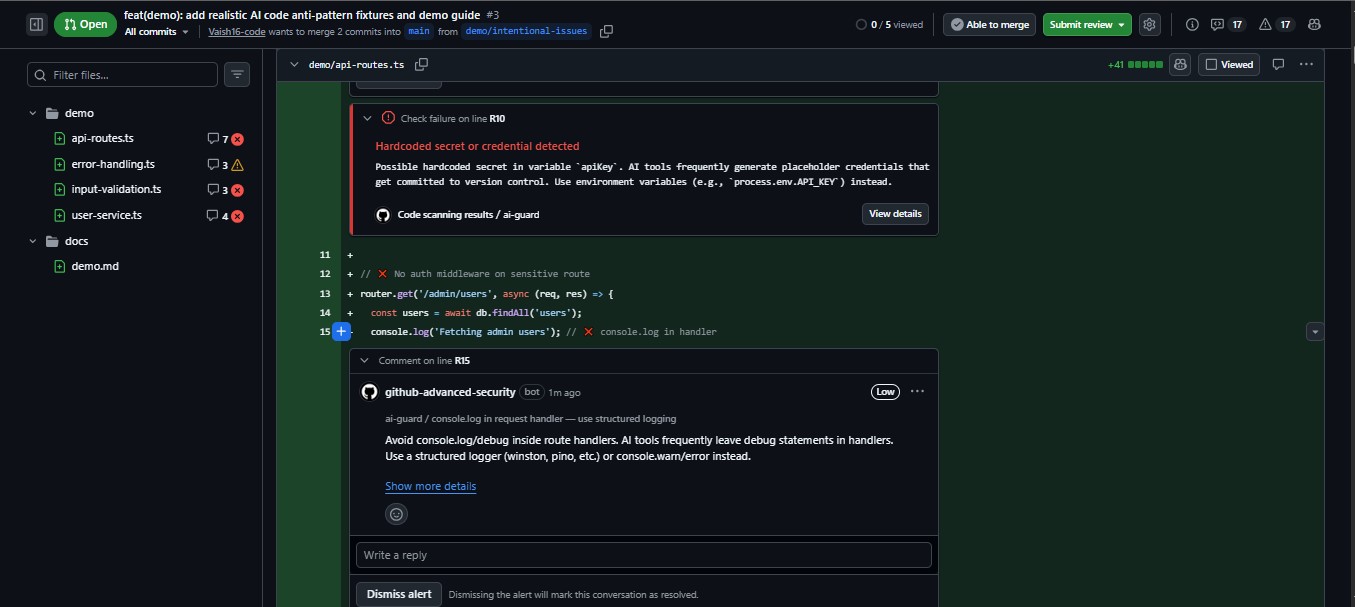The height and width of the screenshot is (607, 1355).
Task: Open the file filter options button
Action: 237,75
